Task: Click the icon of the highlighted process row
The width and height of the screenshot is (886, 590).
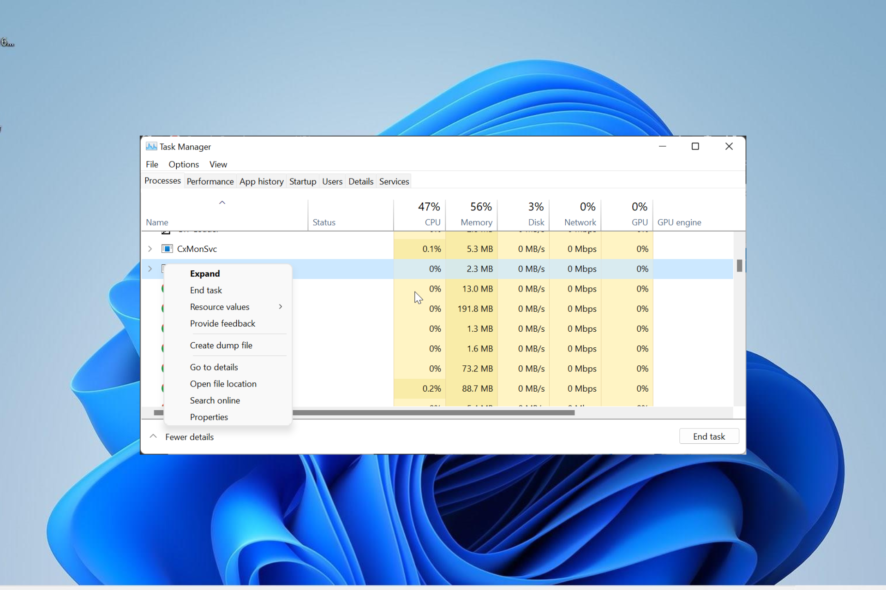Action: tap(166, 268)
